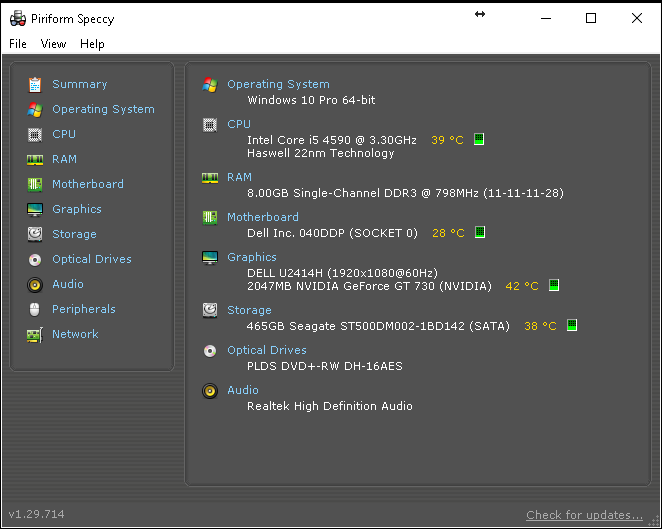Click the CPU temperature green indicator
The width and height of the screenshot is (662, 529).
[x=479, y=140]
